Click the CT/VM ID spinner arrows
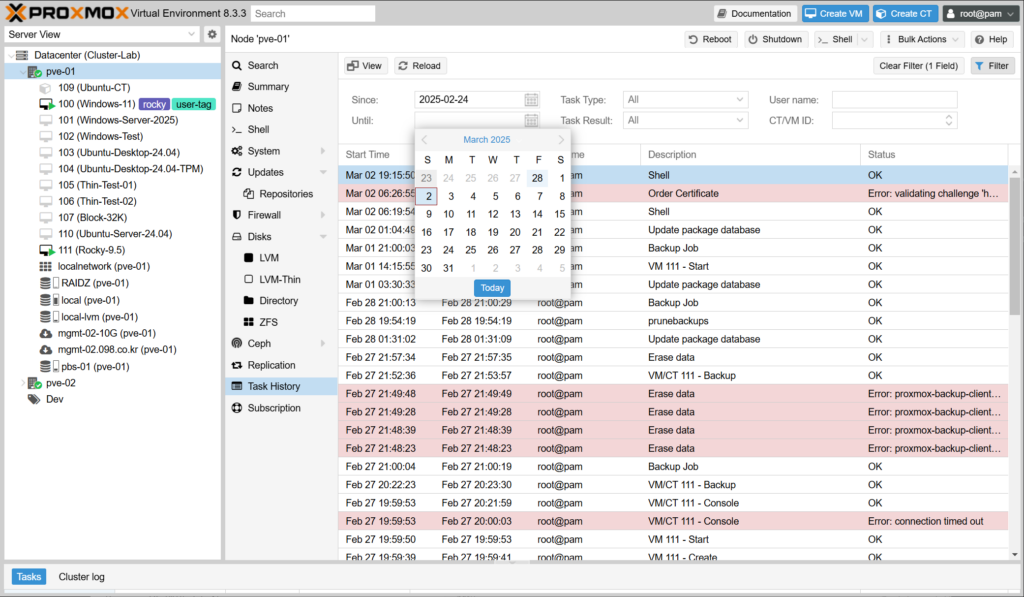 tap(949, 121)
